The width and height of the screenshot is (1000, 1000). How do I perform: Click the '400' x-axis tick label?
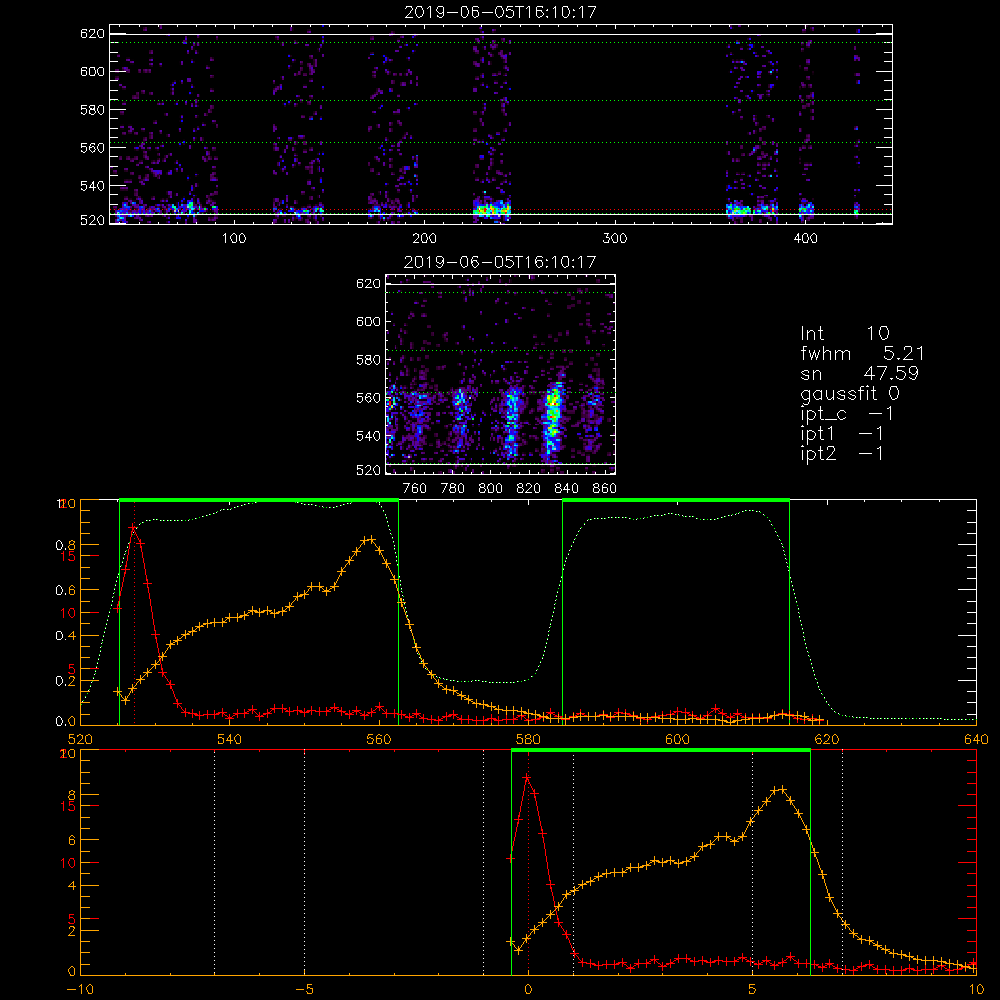click(x=805, y=239)
